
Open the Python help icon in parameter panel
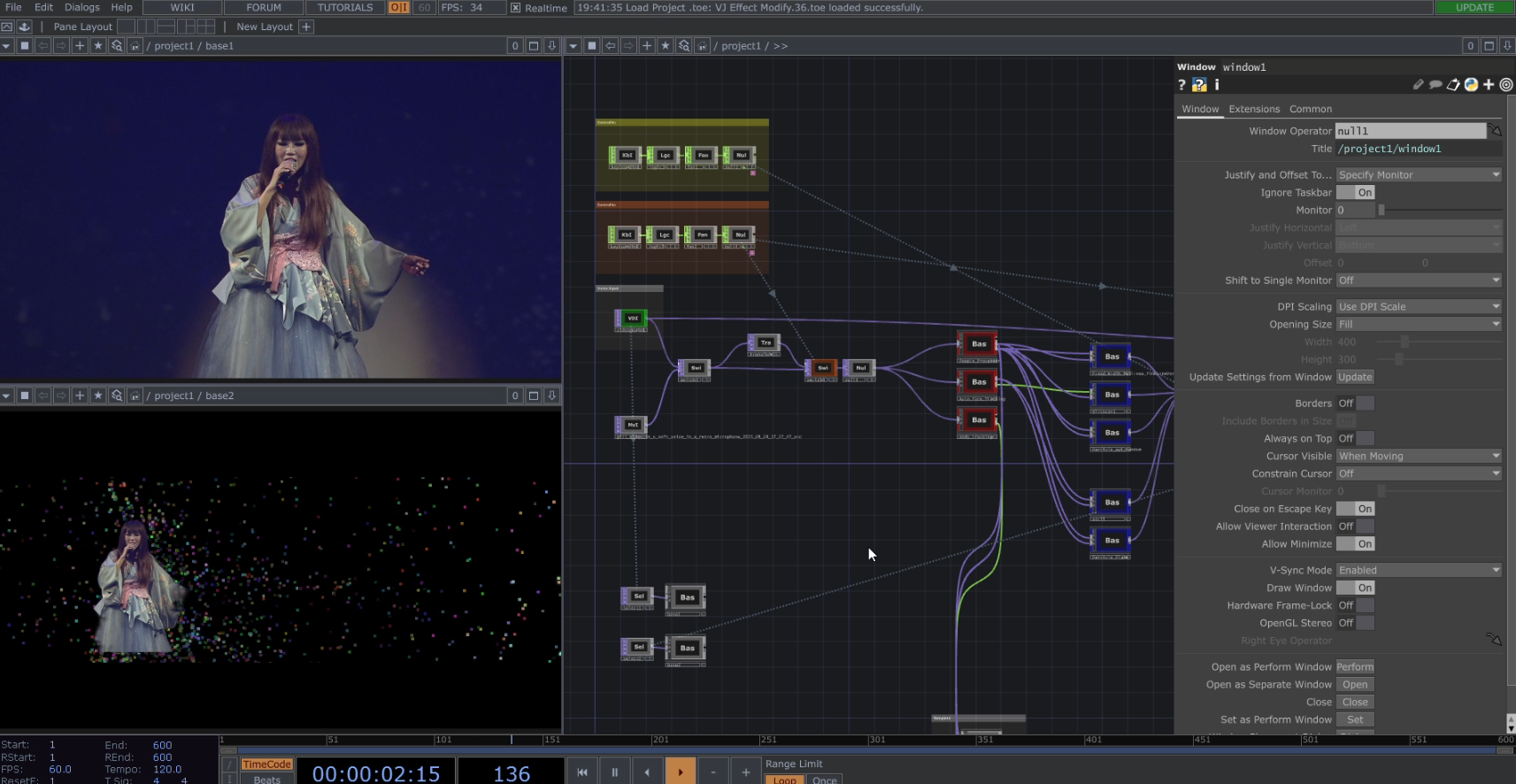(x=1199, y=85)
